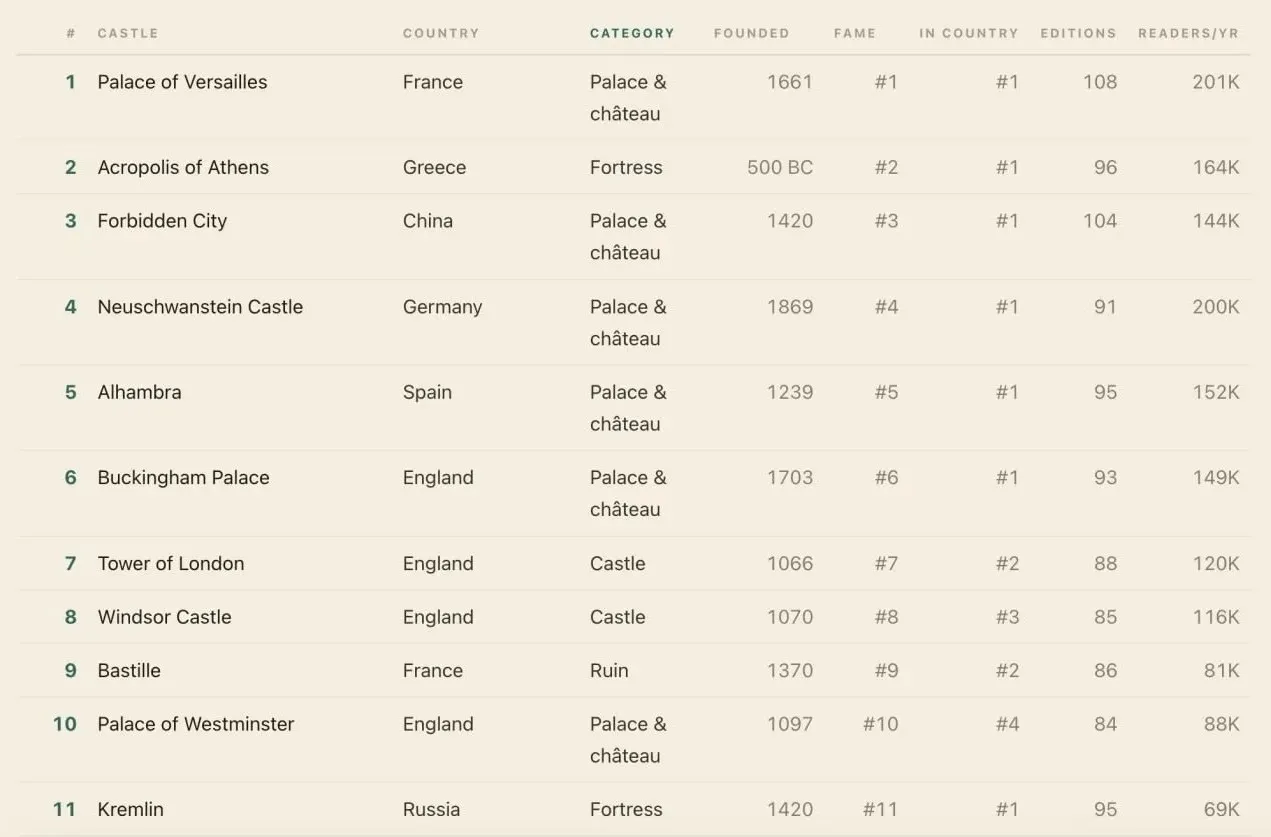1271x837 pixels.
Task: Click founded year 1370
Action: click(x=790, y=670)
